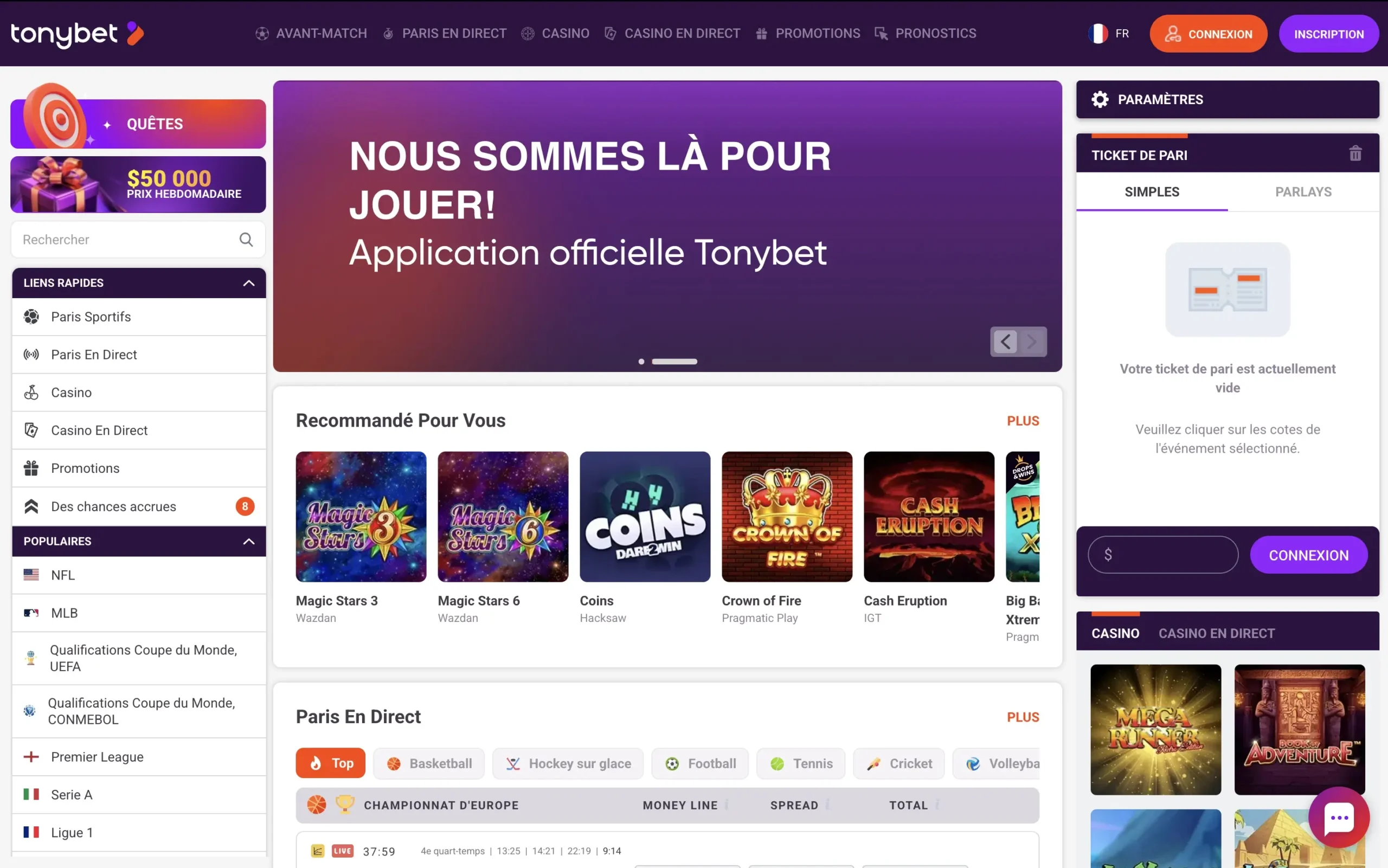Select the Casino tab in the right panel

click(x=1115, y=633)
